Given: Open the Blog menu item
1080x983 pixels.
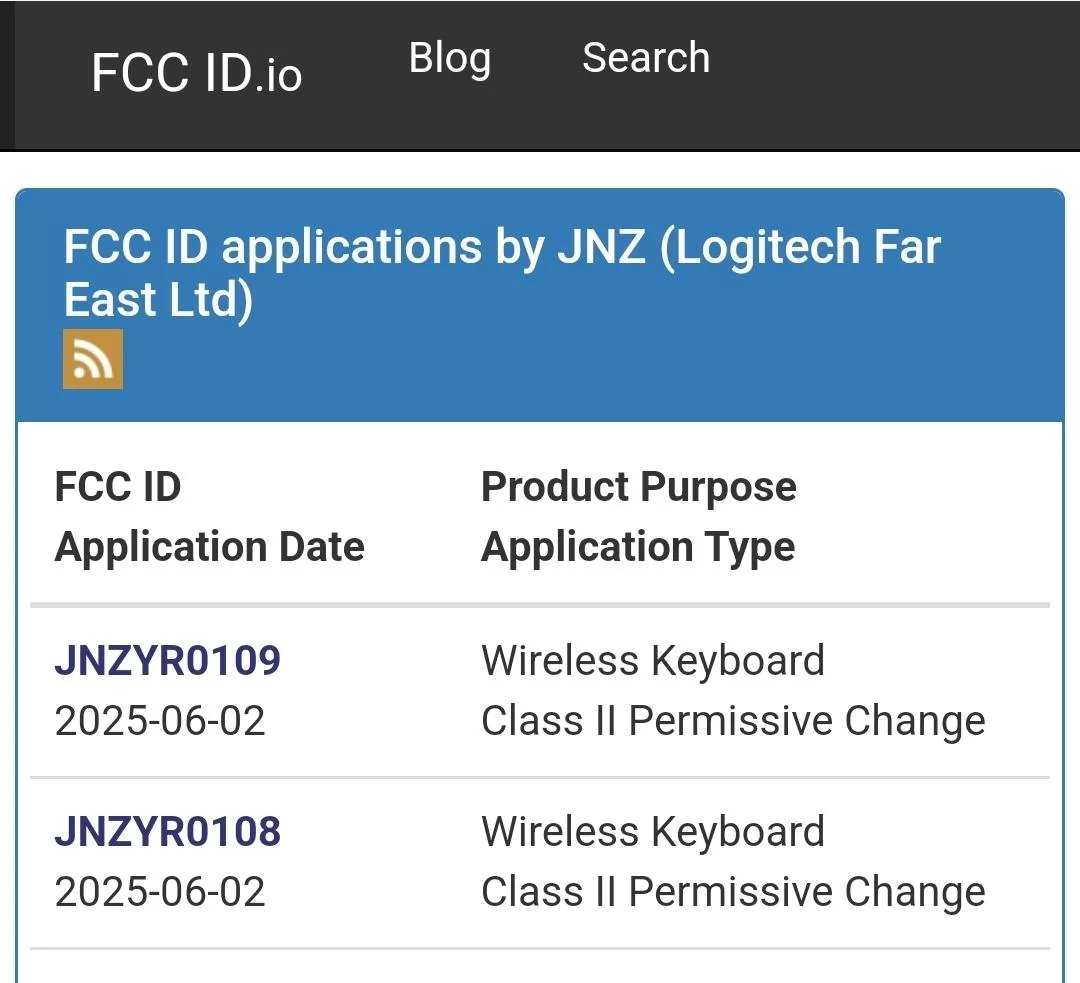Looking at the screenshot, I should (x=449, y=59).
